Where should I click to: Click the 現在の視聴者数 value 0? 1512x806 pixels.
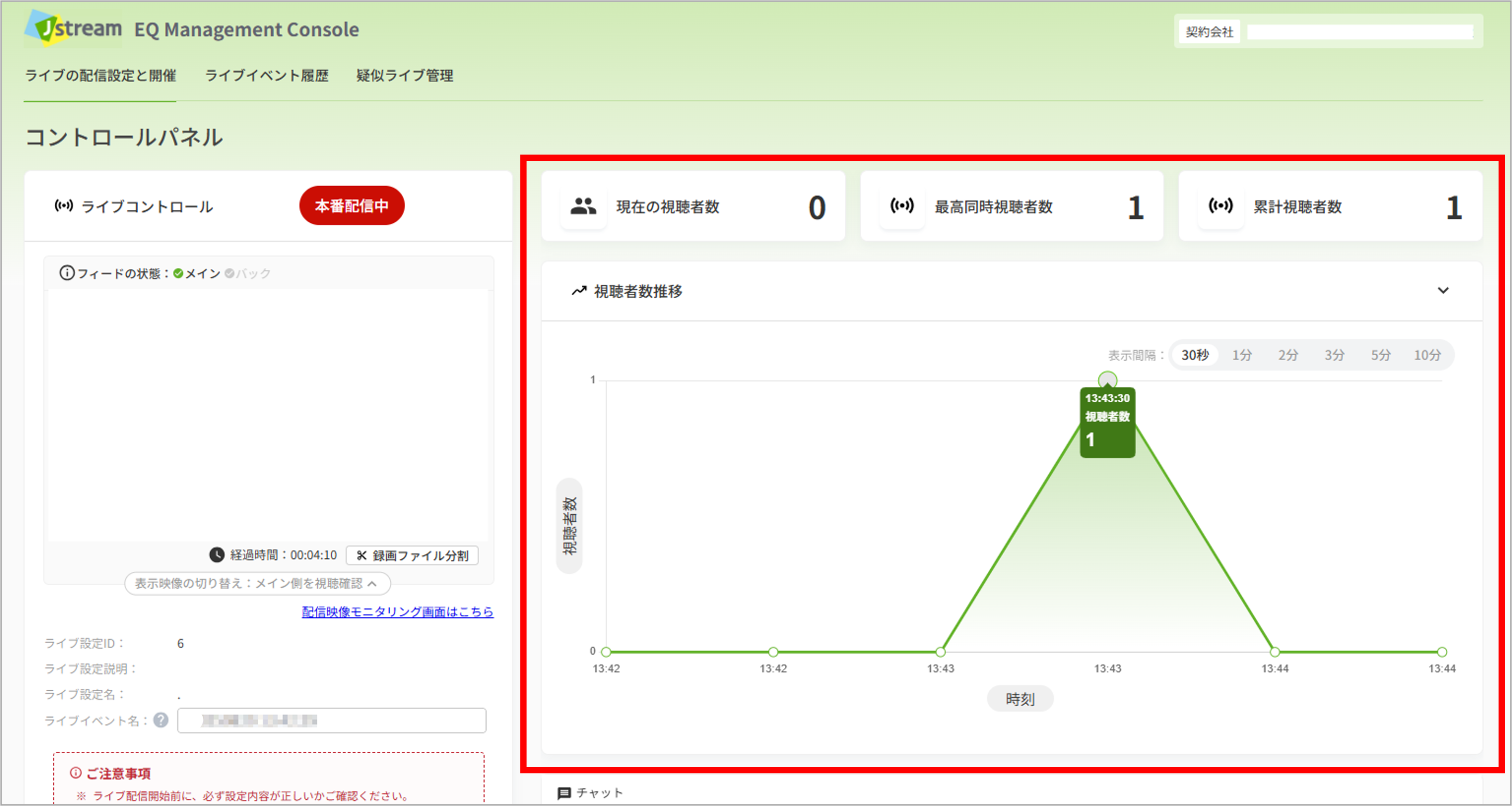(x=816, y=207)
